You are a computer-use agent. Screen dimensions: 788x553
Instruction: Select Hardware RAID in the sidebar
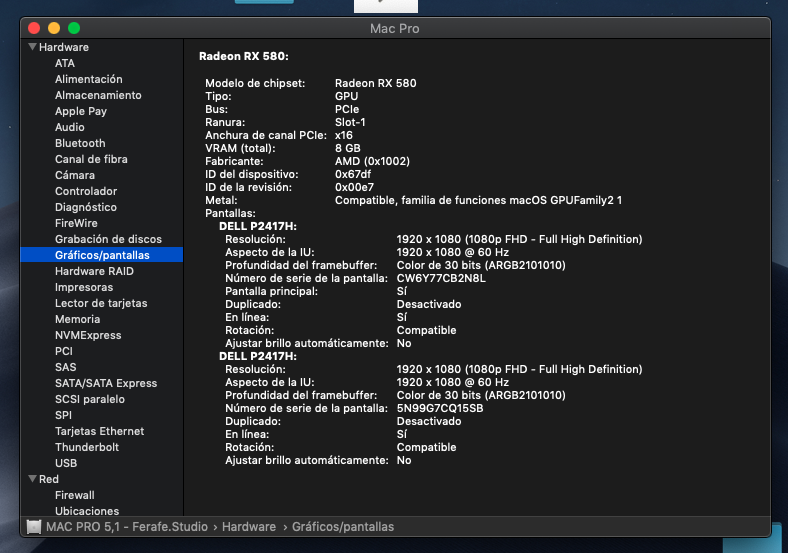(94, 271)
